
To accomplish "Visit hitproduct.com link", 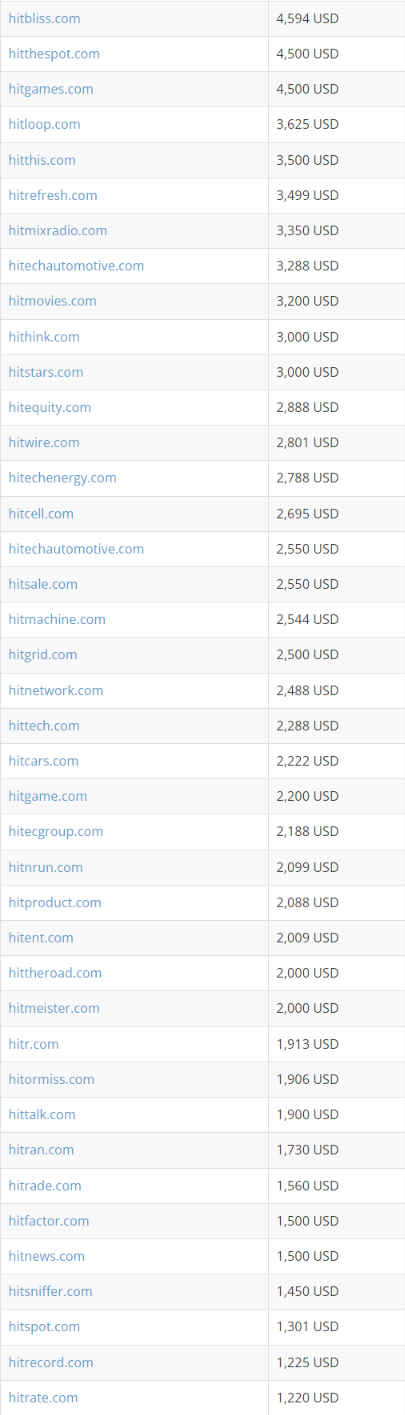I will (x=55, y=902).
